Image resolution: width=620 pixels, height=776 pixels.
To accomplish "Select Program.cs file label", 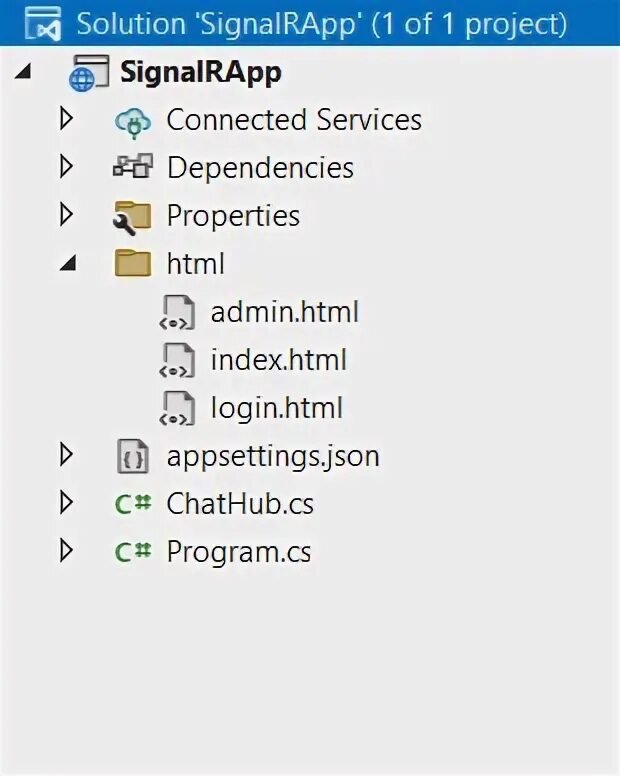I will coord(238,552).
